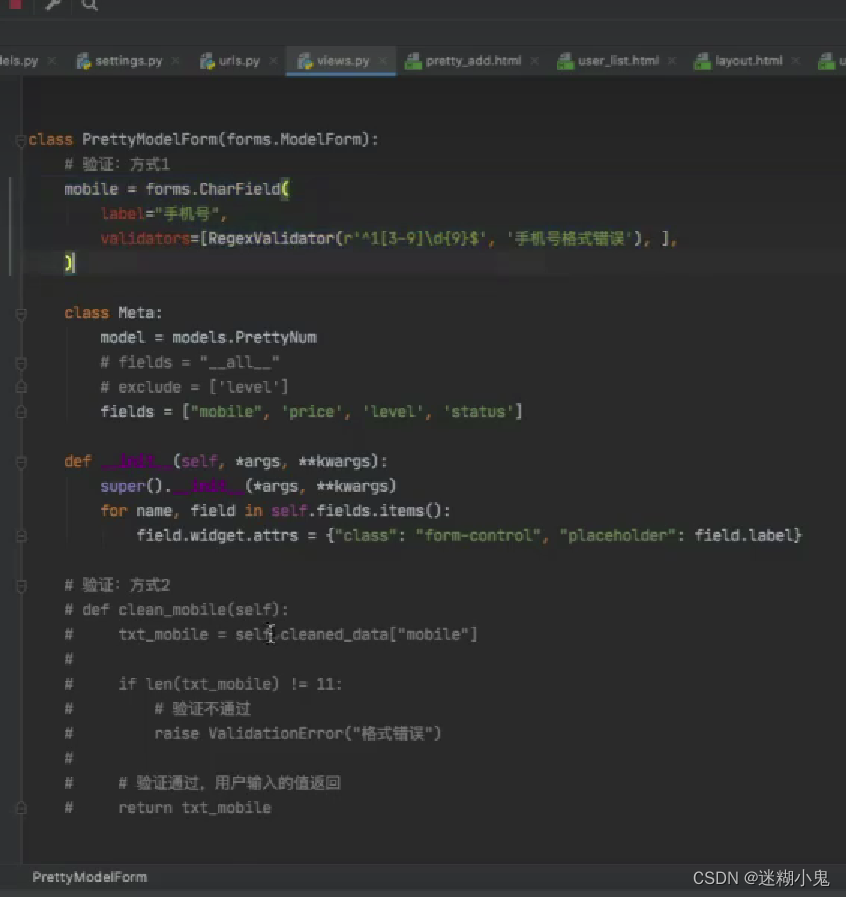Open the user_list.html tab
This screenshot has height=897, width=846.
pyautogui.click(x=618, y=61)
